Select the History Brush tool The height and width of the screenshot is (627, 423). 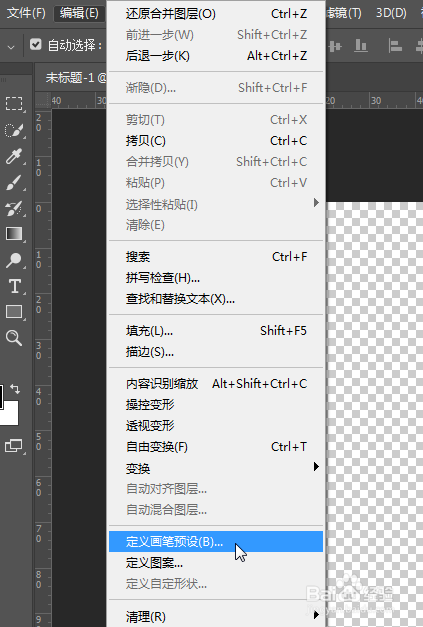click(14, 208)
